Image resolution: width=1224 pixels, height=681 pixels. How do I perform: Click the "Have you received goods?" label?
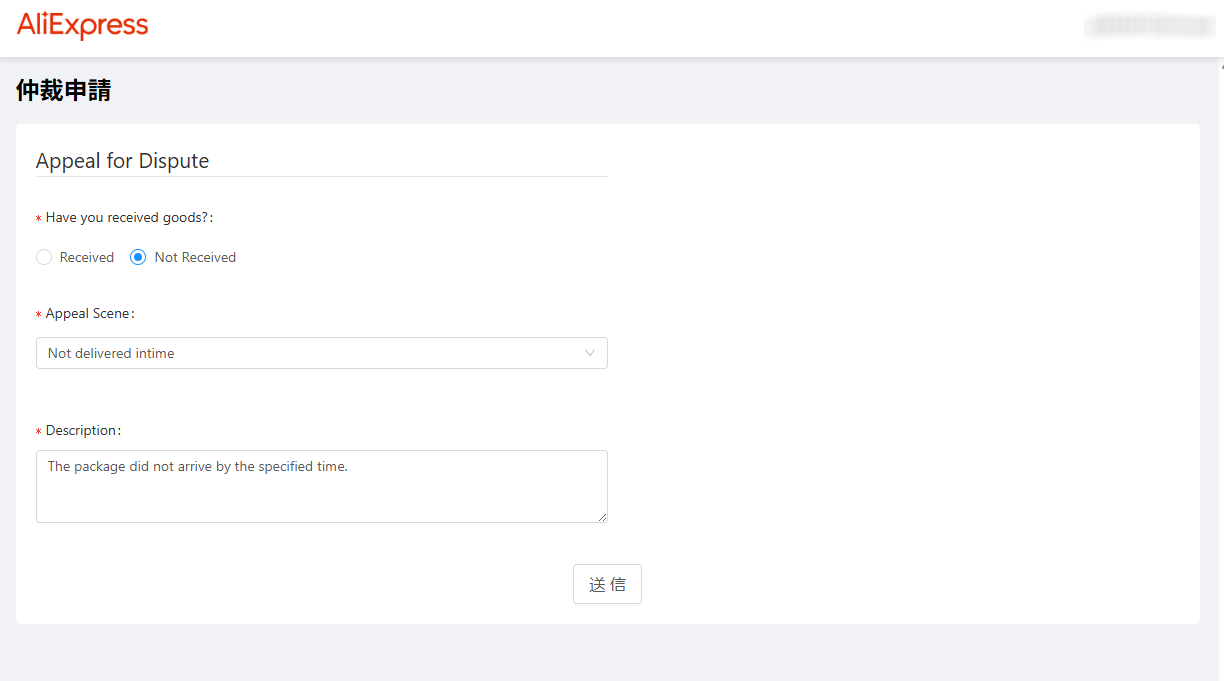click(x=129, y=217)
